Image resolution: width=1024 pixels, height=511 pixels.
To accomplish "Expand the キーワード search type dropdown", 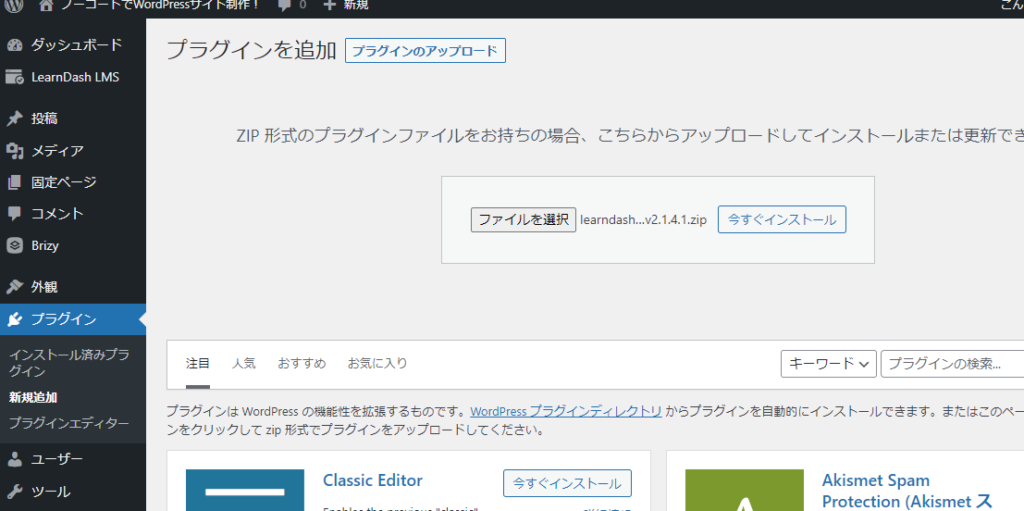I will tap(828, 364).
